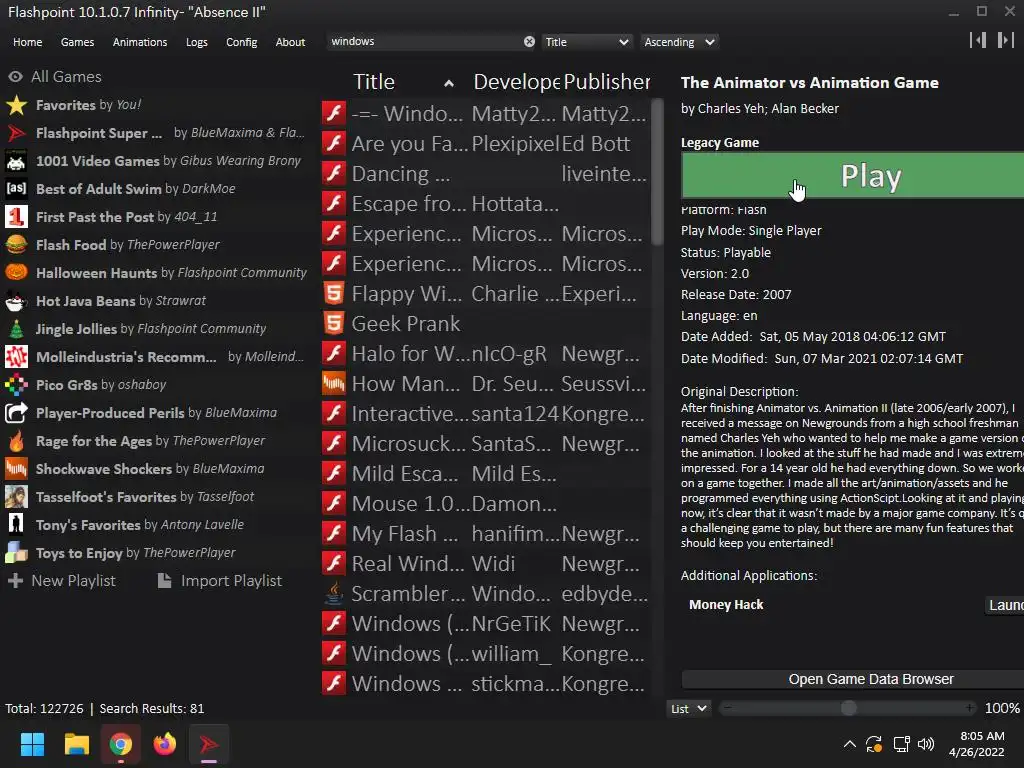The height and width of the screenshot is (768, 1024).
Task: Click the Rage for the Ages flame icon
Action: coord(16,441)
